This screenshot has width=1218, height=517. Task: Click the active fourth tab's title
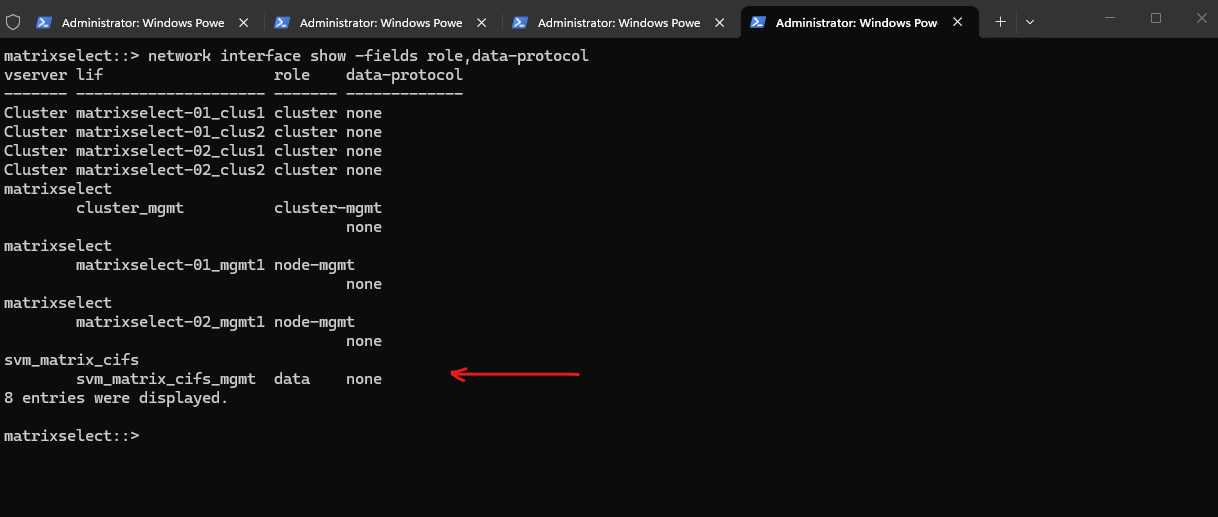(x=856, y=22)
